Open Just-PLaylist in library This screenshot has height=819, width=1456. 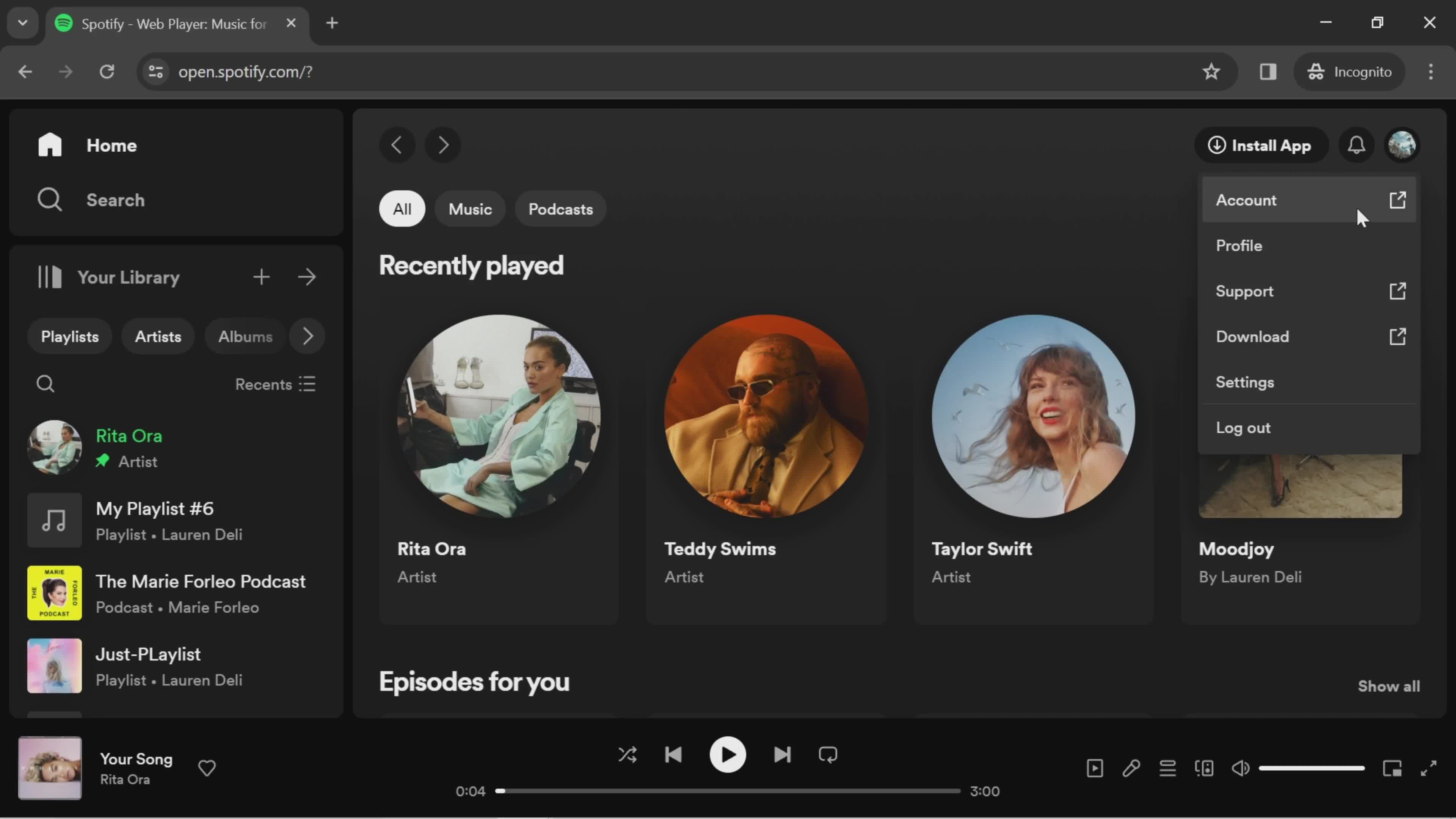point(176,666)
